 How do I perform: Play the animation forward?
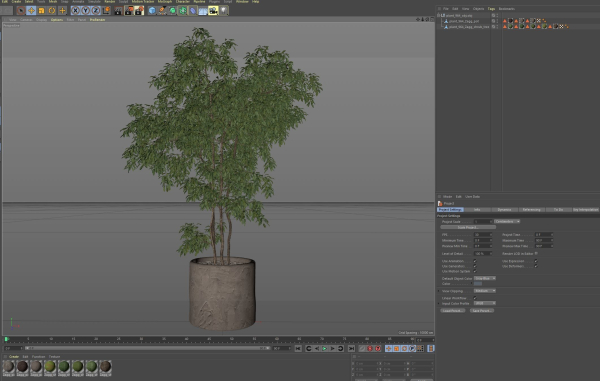pos(324,348)
